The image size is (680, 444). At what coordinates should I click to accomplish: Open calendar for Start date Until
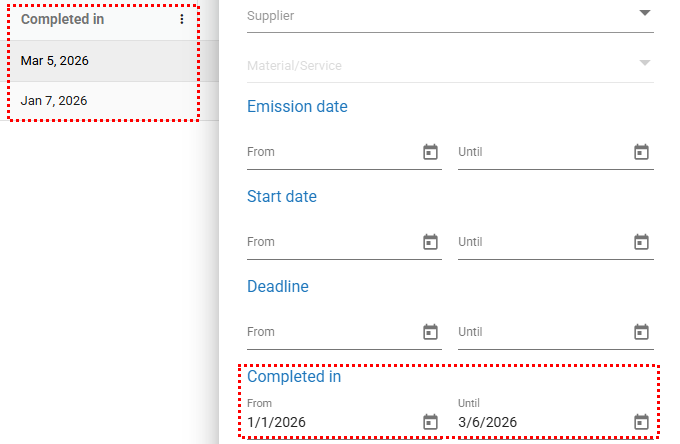coord(641,242)
